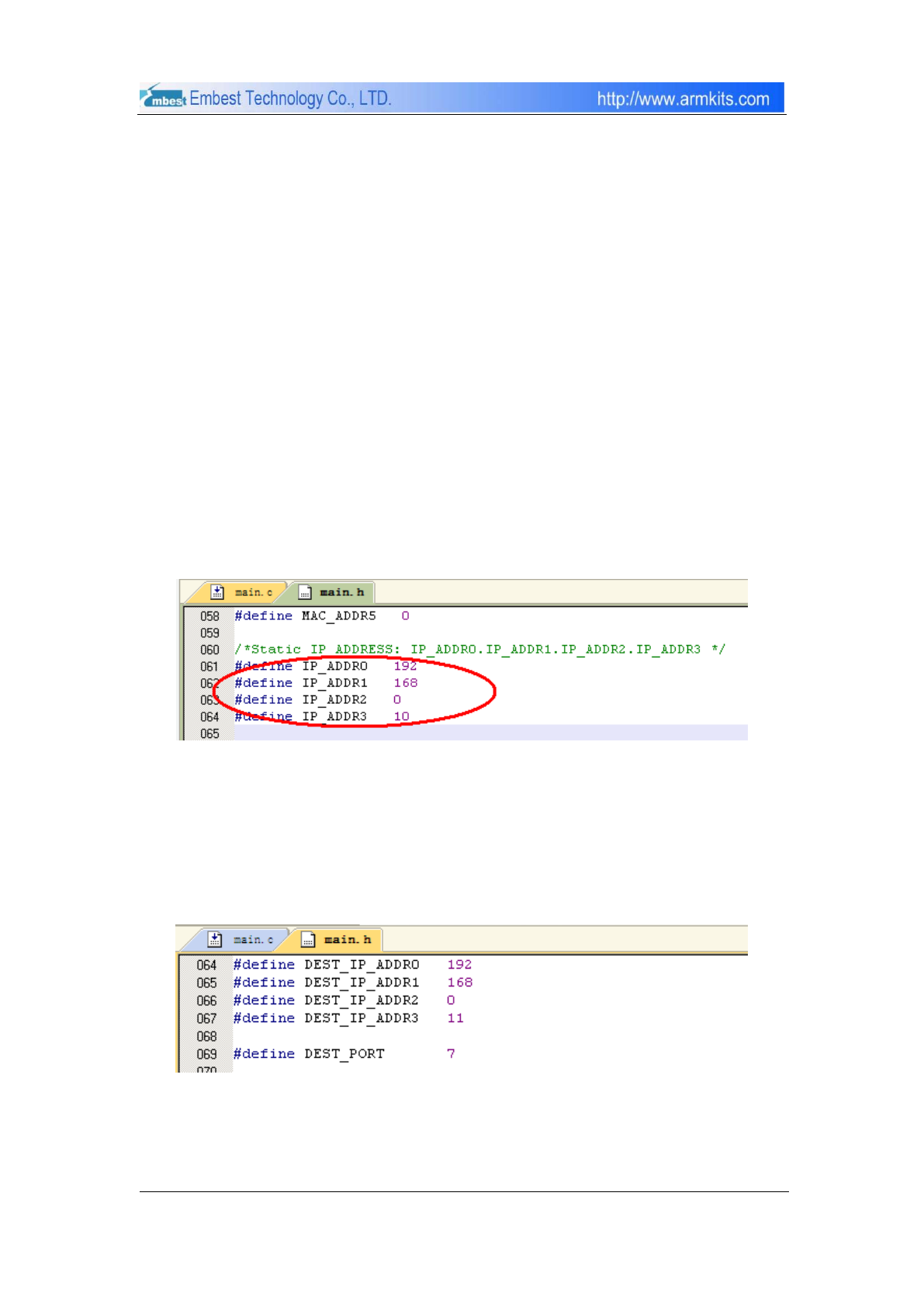Click DEST_PORT value 7
Image resolution: width=924 pixels, height=1307 pixels.
tap(451, 1054)
